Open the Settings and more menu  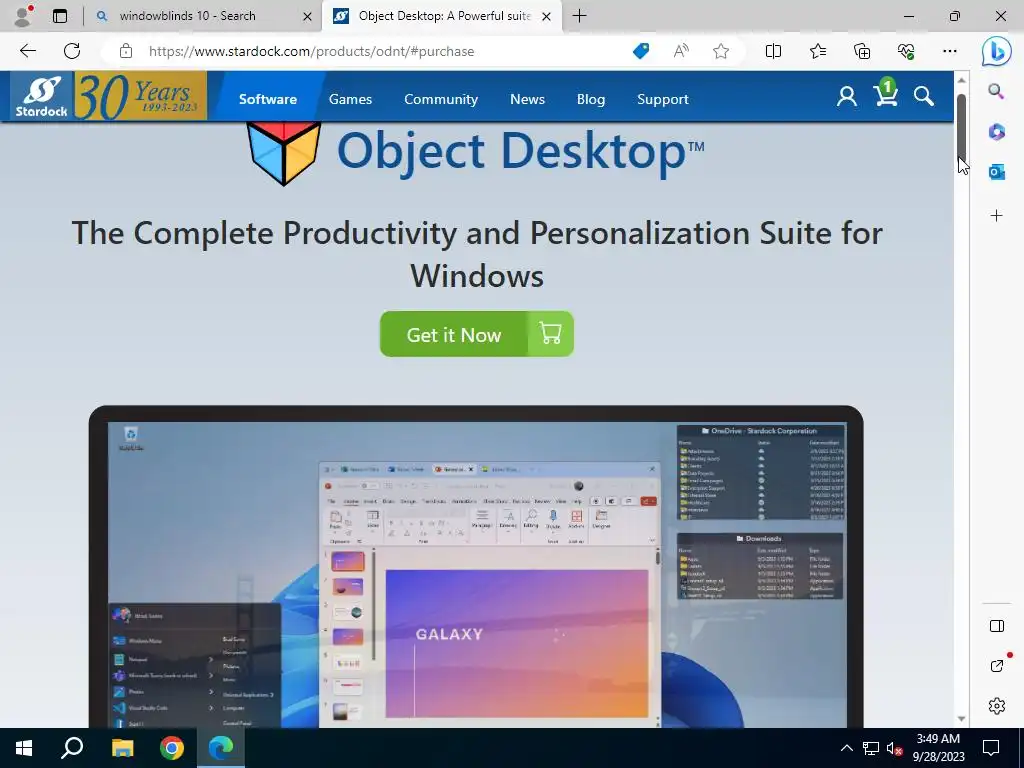[x=950, y=51]
